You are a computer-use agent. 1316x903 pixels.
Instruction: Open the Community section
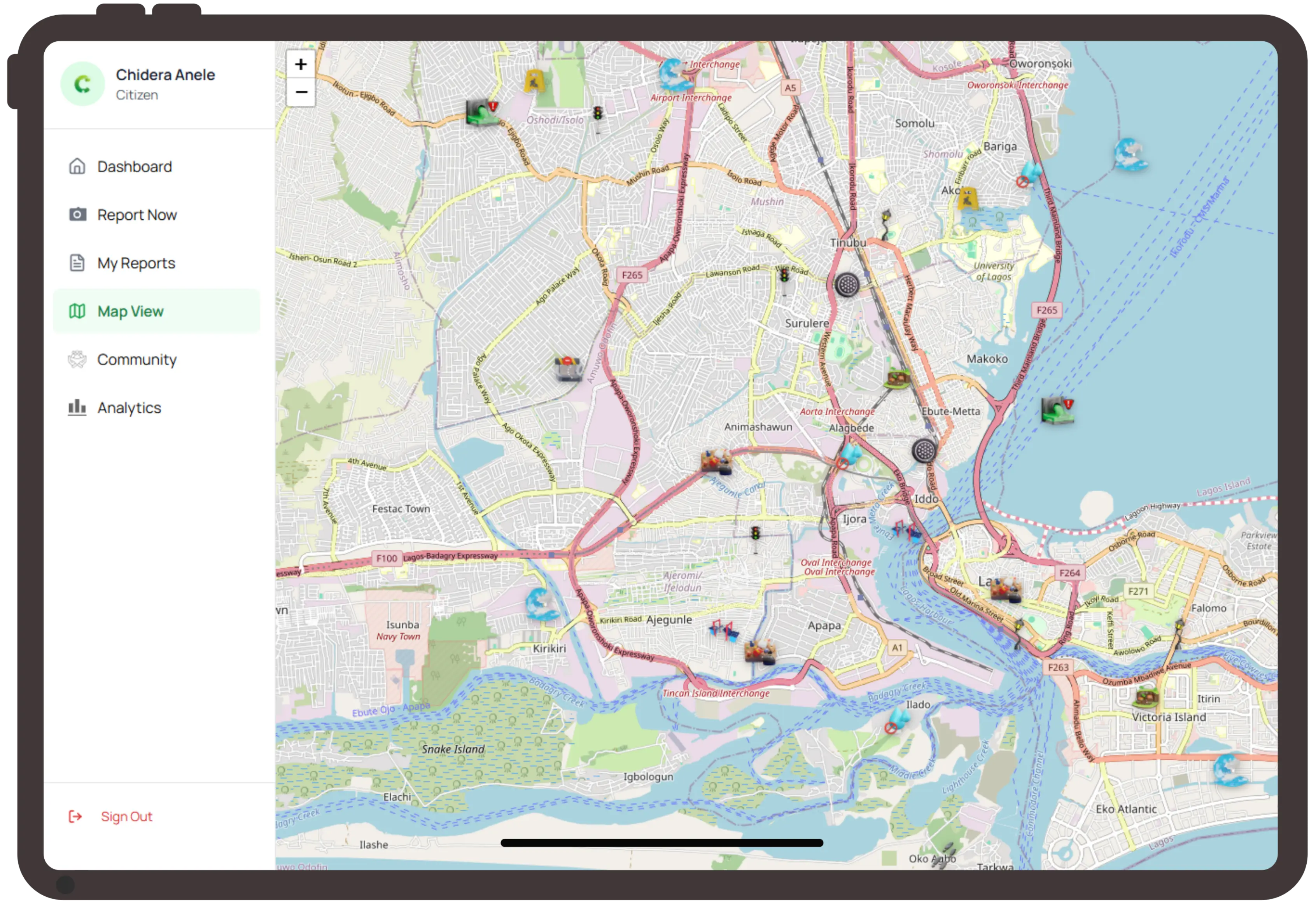point(136,359)
